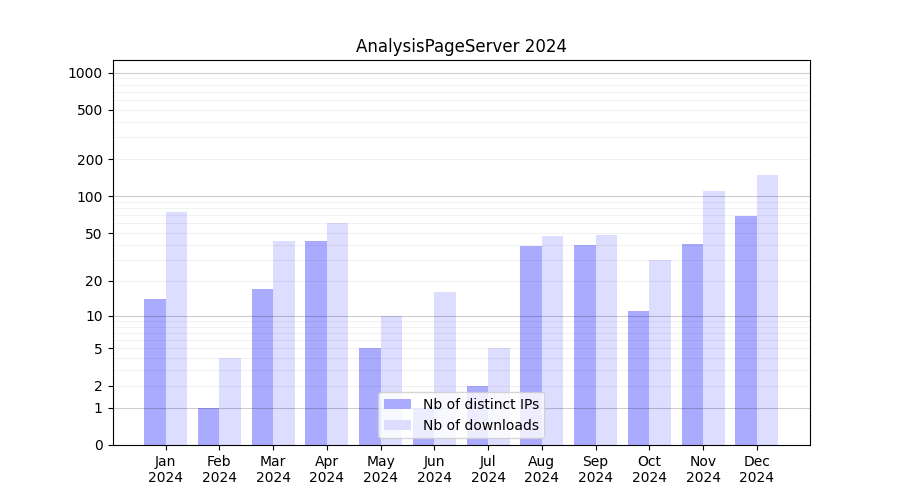The height and width of the screenshot is (500, 900).
Task: Click the dark blue distinct IPs legend swatch
Action: coord(397,404)
